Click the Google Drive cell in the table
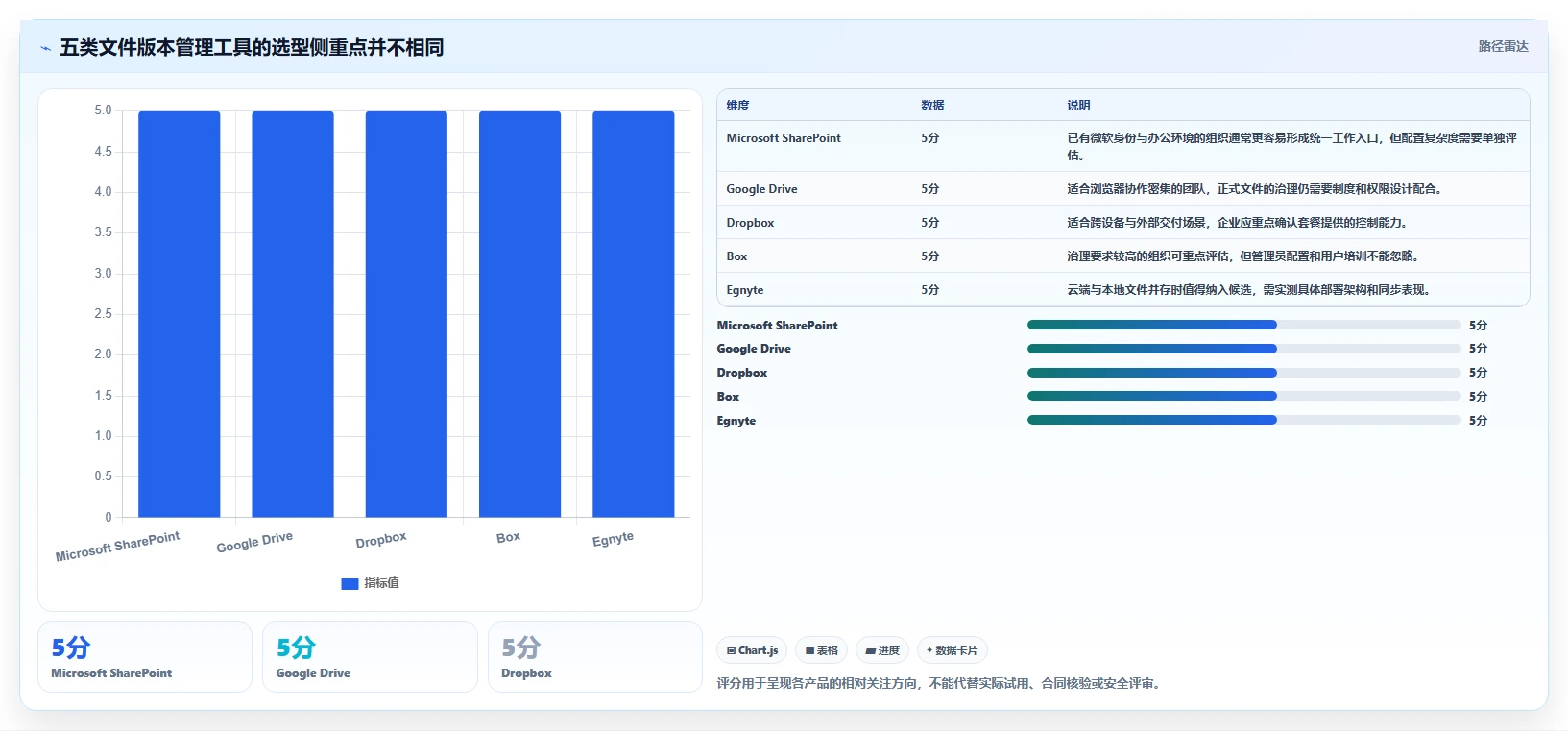Viewport: 1568px width, 731px height. pos(761,189)
